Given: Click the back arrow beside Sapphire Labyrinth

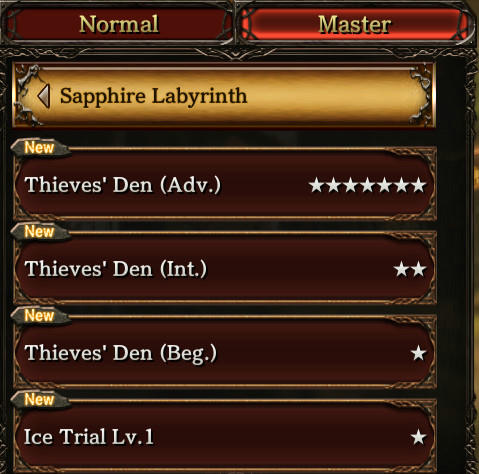Looking at the screenshot, I should (x=44, y=96).
